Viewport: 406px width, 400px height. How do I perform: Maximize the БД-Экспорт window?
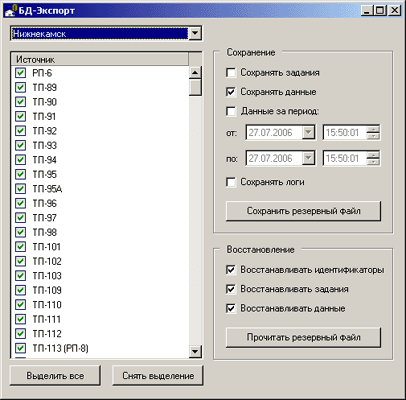coord(379,10)
